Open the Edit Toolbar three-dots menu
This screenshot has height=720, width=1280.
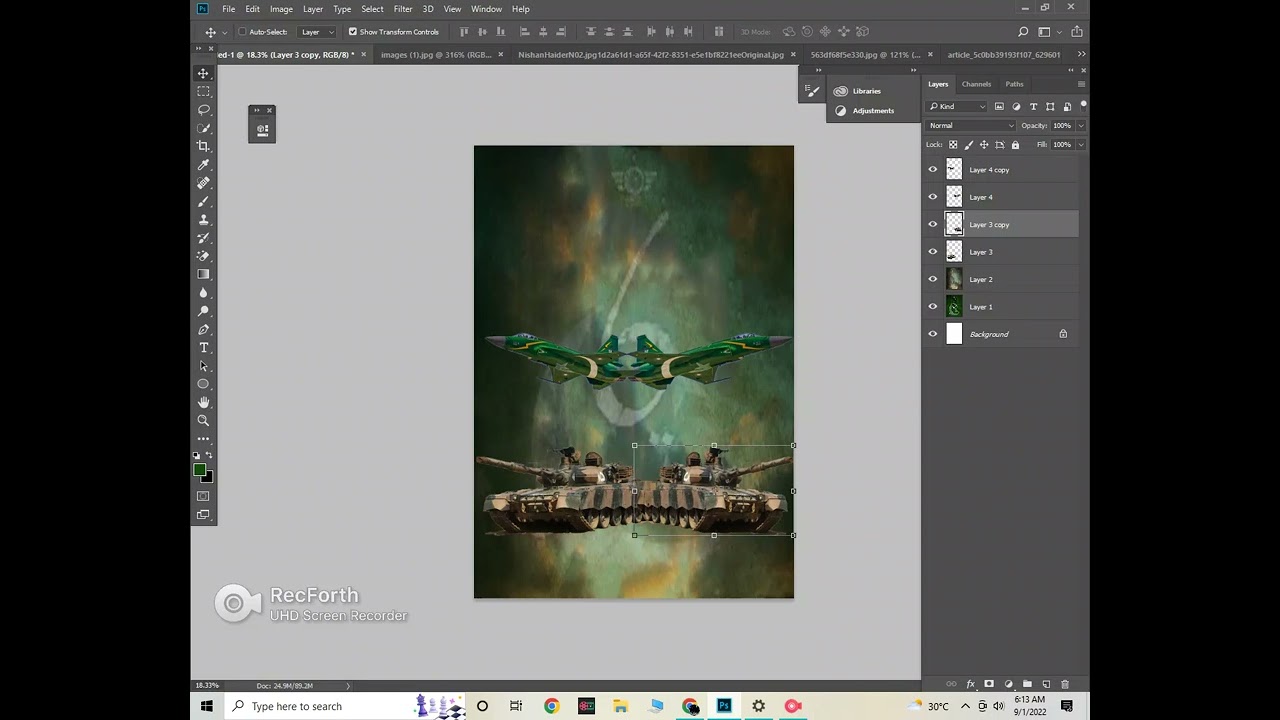[x=203, y=439]
